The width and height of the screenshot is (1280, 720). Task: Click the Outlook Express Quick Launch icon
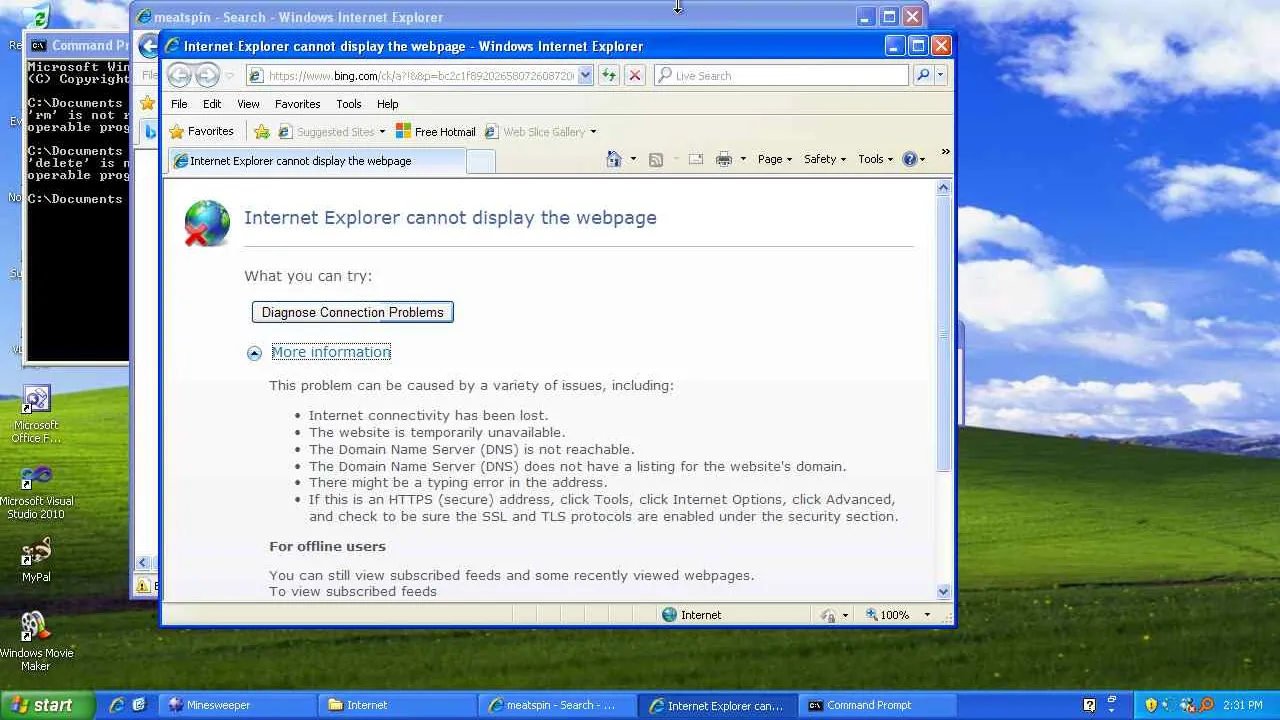coord(139,705)
